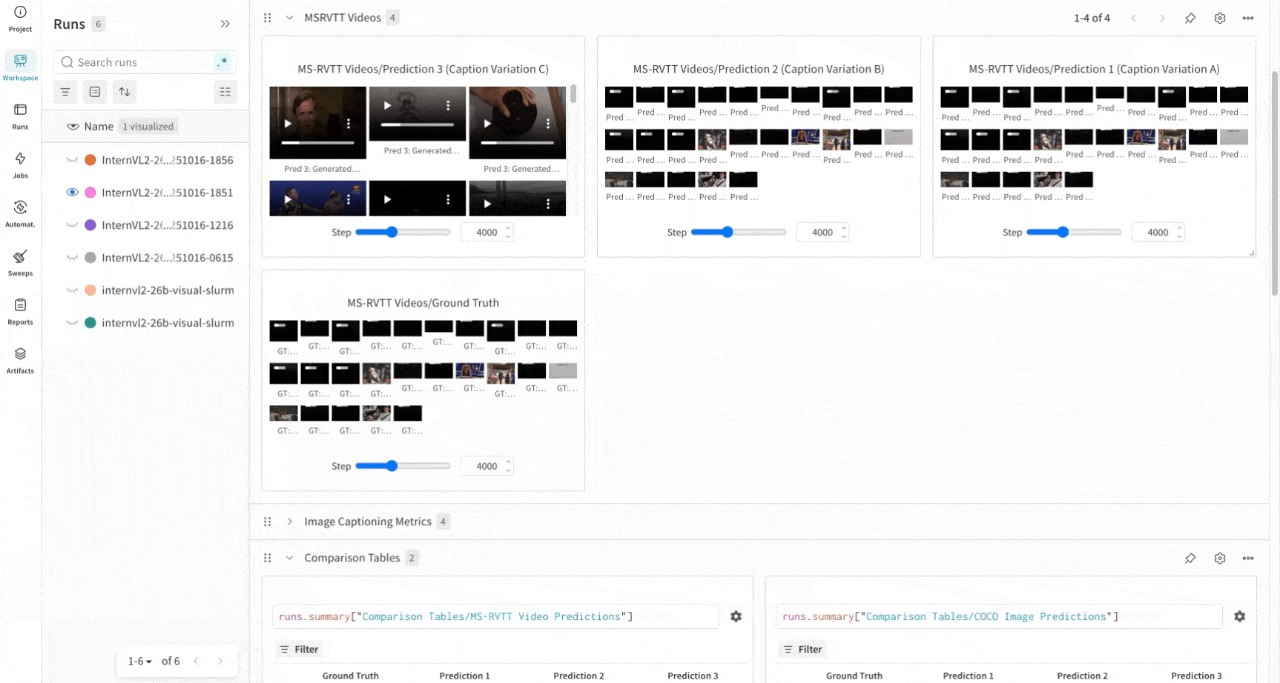Open the filter icon in the runs toolbar
This screenshot has width=1280, height=683.
[x=65, y=91]
